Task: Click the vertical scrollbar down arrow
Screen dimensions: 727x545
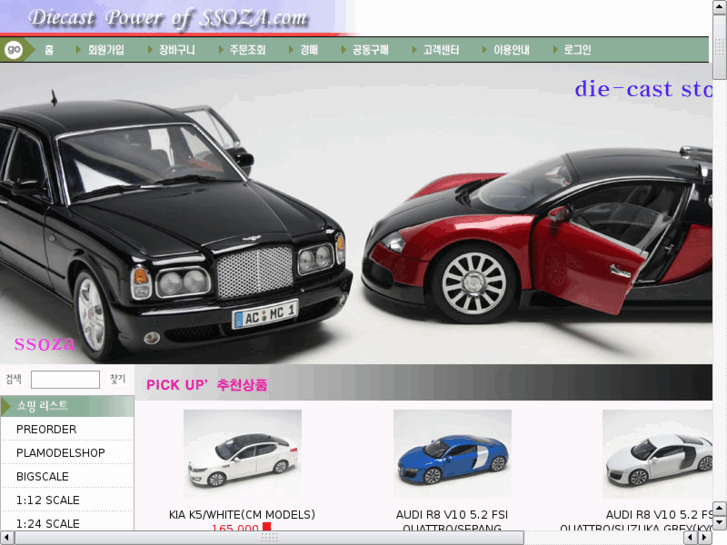Action: [720, 523]
